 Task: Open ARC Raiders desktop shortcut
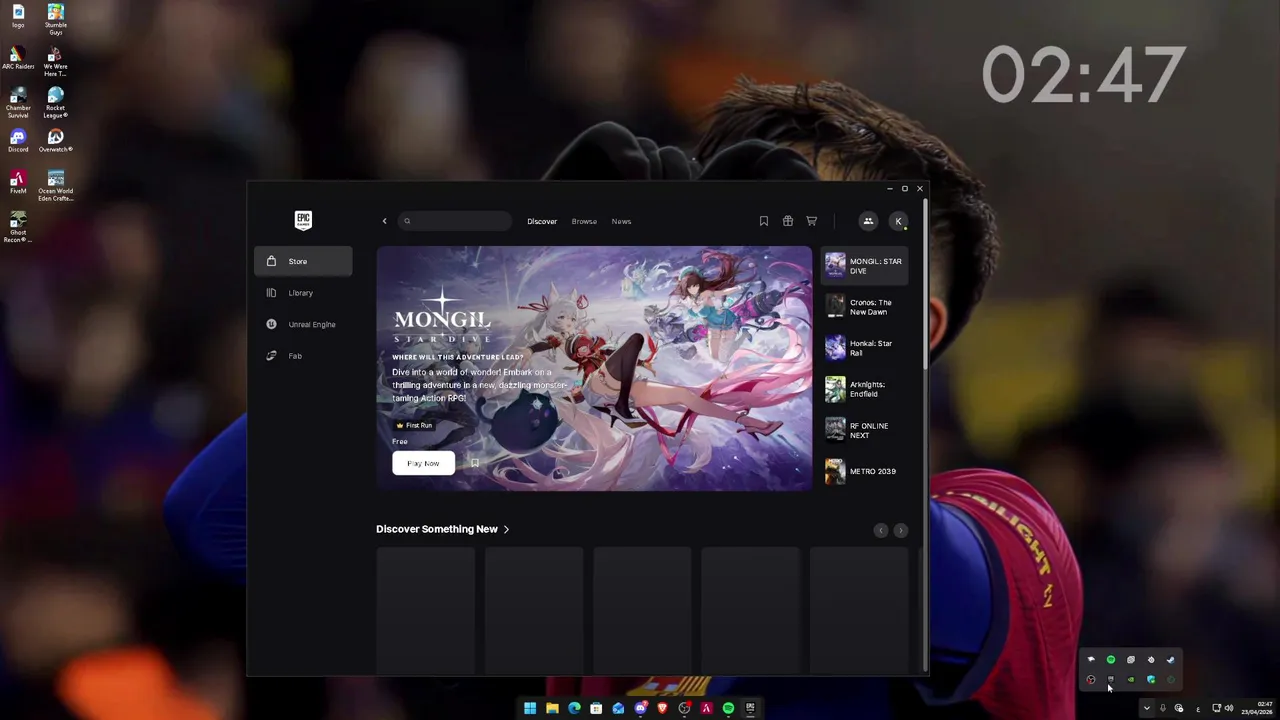coord(18,58)
